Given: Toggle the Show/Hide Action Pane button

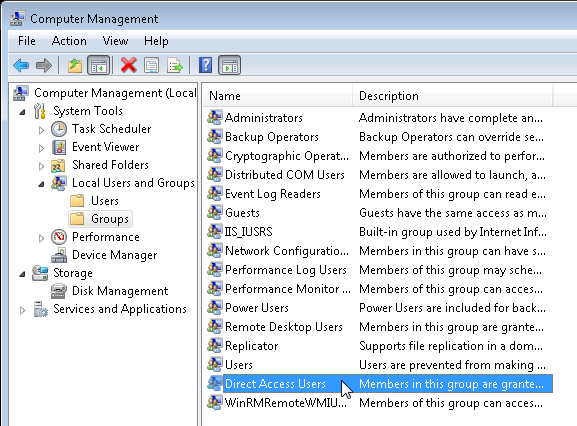Looking at the screenshot, I should (x=230, y=65).
